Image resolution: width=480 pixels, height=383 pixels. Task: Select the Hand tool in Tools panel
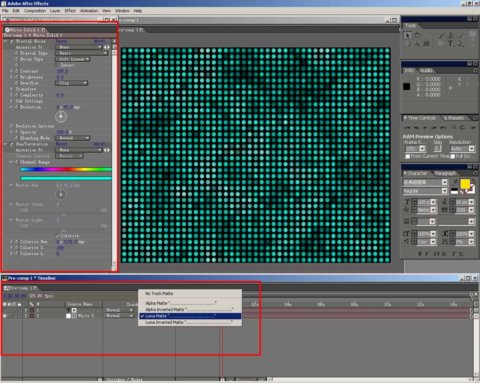[x=407, y=44]
